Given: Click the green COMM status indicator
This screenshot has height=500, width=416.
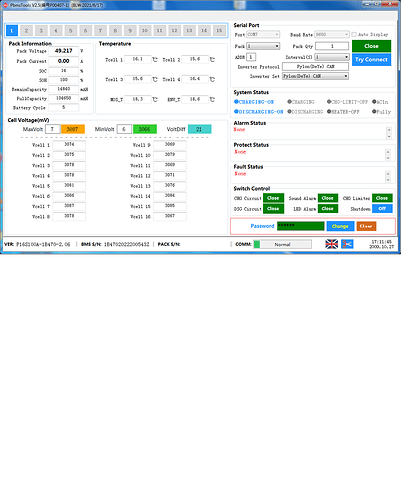Looking at the screenshot, I should pos(257,244).
